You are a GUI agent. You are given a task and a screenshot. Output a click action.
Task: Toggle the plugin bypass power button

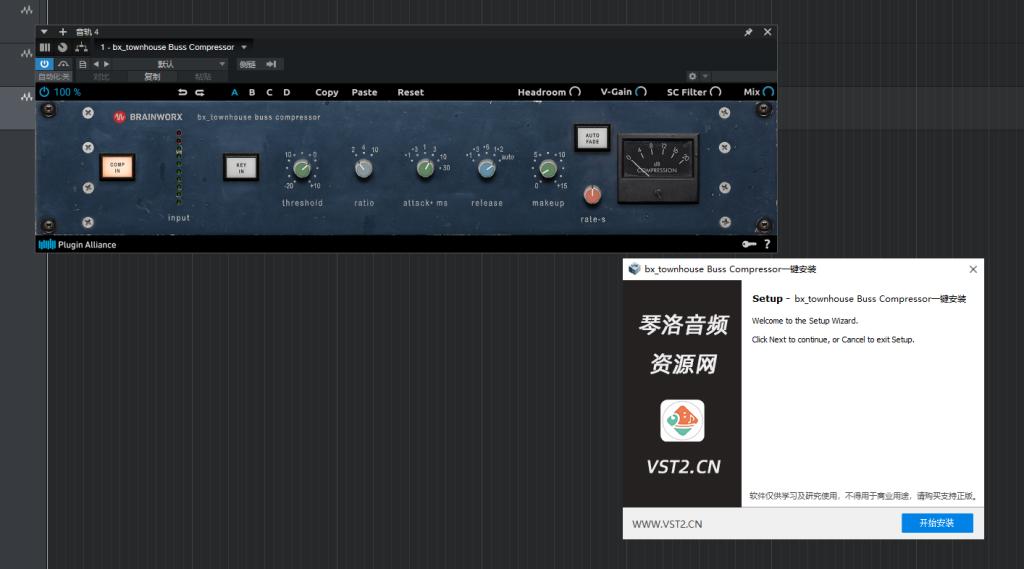[x=44, y=92]
